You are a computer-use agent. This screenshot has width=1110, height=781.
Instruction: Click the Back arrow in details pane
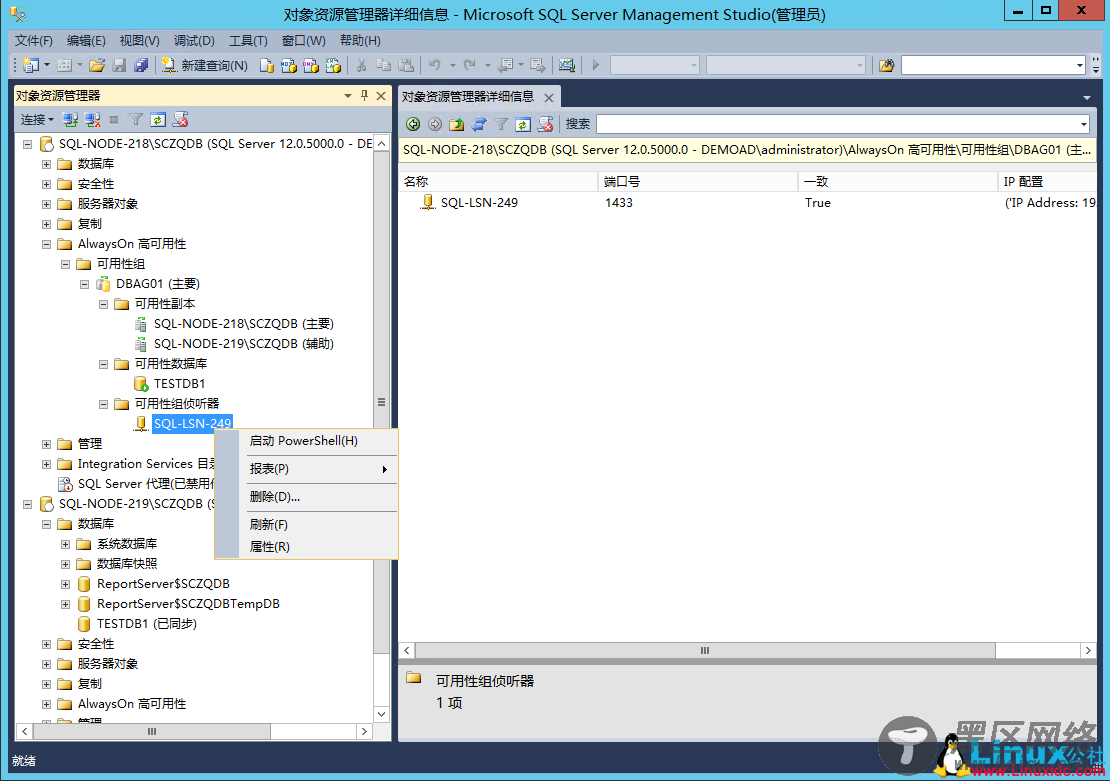tap(413, 124)
